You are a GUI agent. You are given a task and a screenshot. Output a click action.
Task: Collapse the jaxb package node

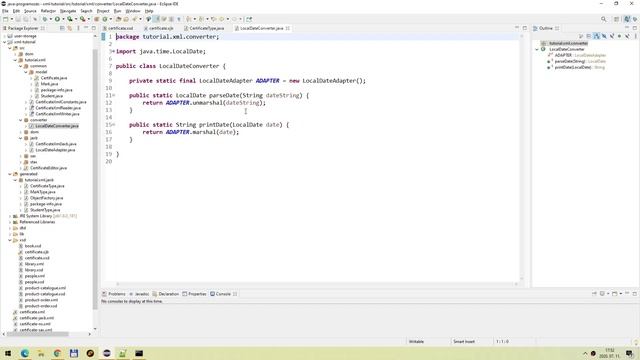tap(21, 138)
